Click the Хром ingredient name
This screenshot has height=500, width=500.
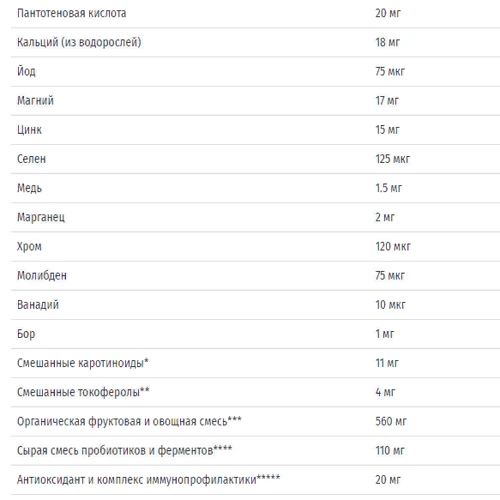(x=29, y=247)
